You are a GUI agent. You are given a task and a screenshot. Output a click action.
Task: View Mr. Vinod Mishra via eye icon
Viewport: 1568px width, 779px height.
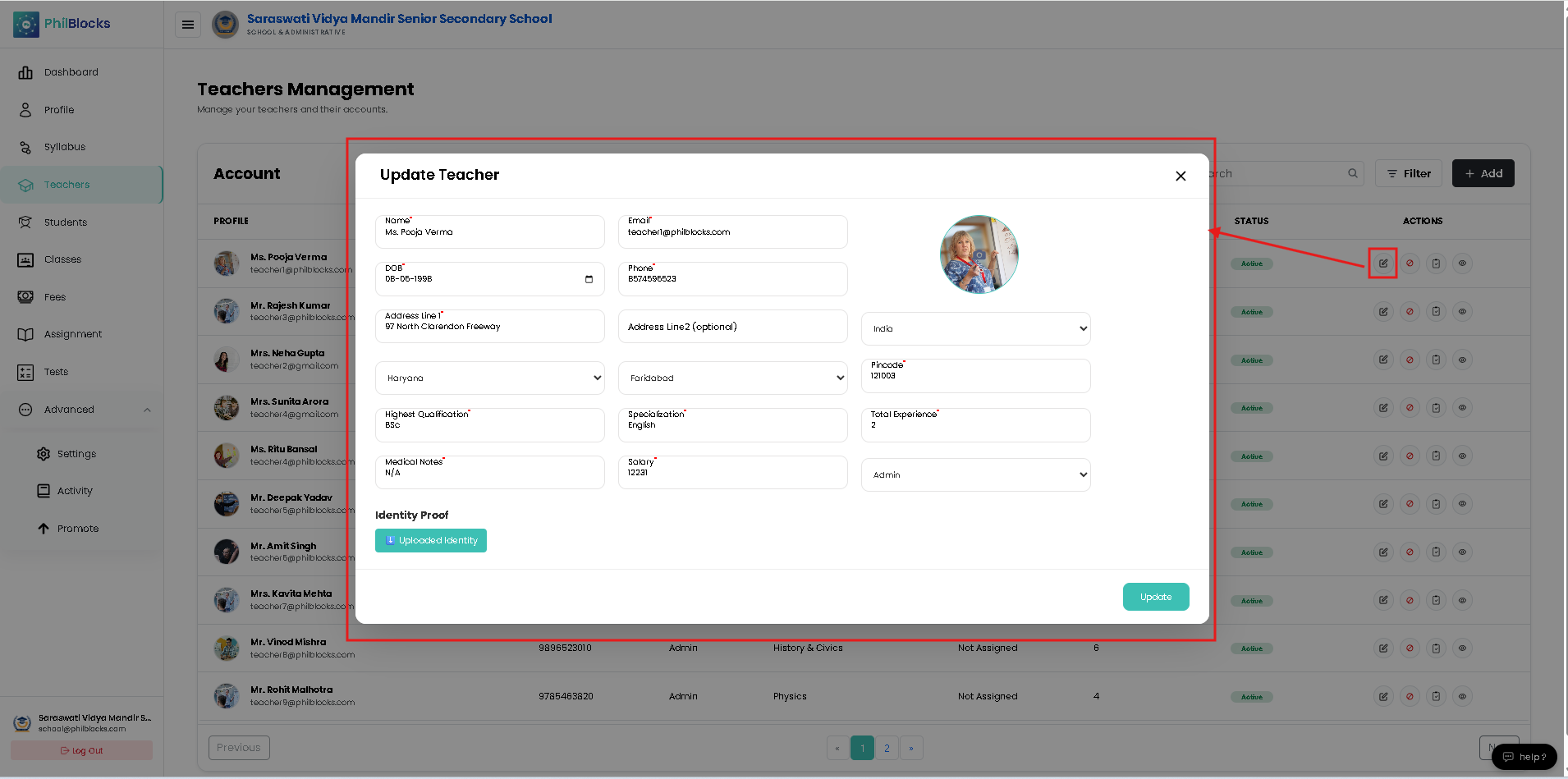(1462, 648)
